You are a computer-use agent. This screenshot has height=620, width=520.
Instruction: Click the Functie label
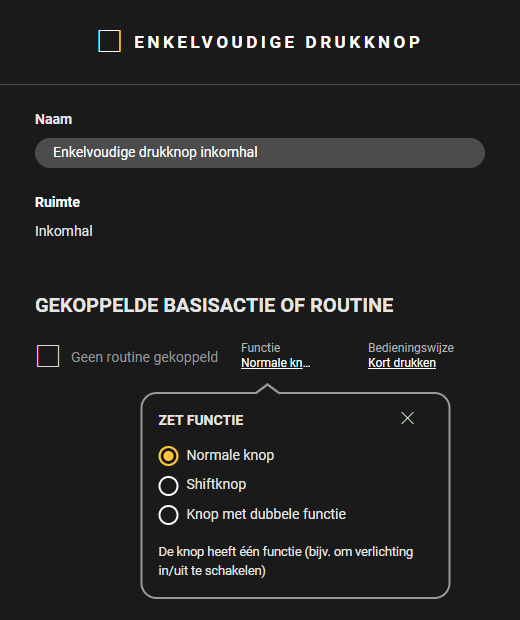[x=261, y=348]
